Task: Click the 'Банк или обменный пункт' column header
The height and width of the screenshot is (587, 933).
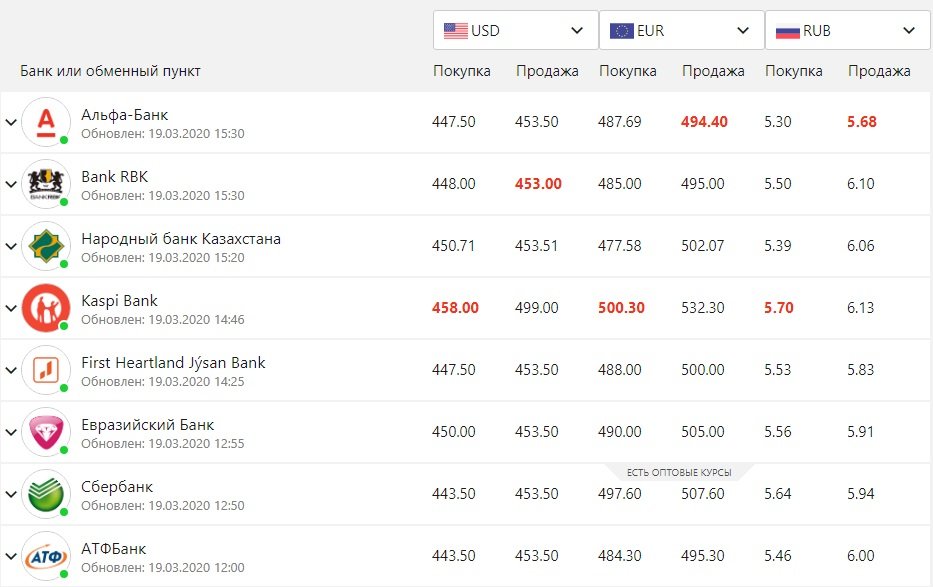Action: tap(110, 71)
